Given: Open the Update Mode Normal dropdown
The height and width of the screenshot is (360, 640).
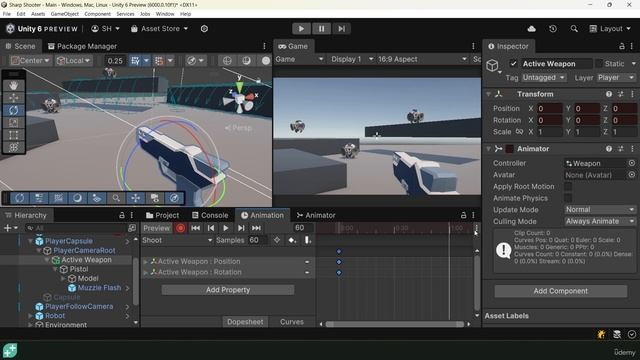Looking at the screenshot, I should click(600, 209).
